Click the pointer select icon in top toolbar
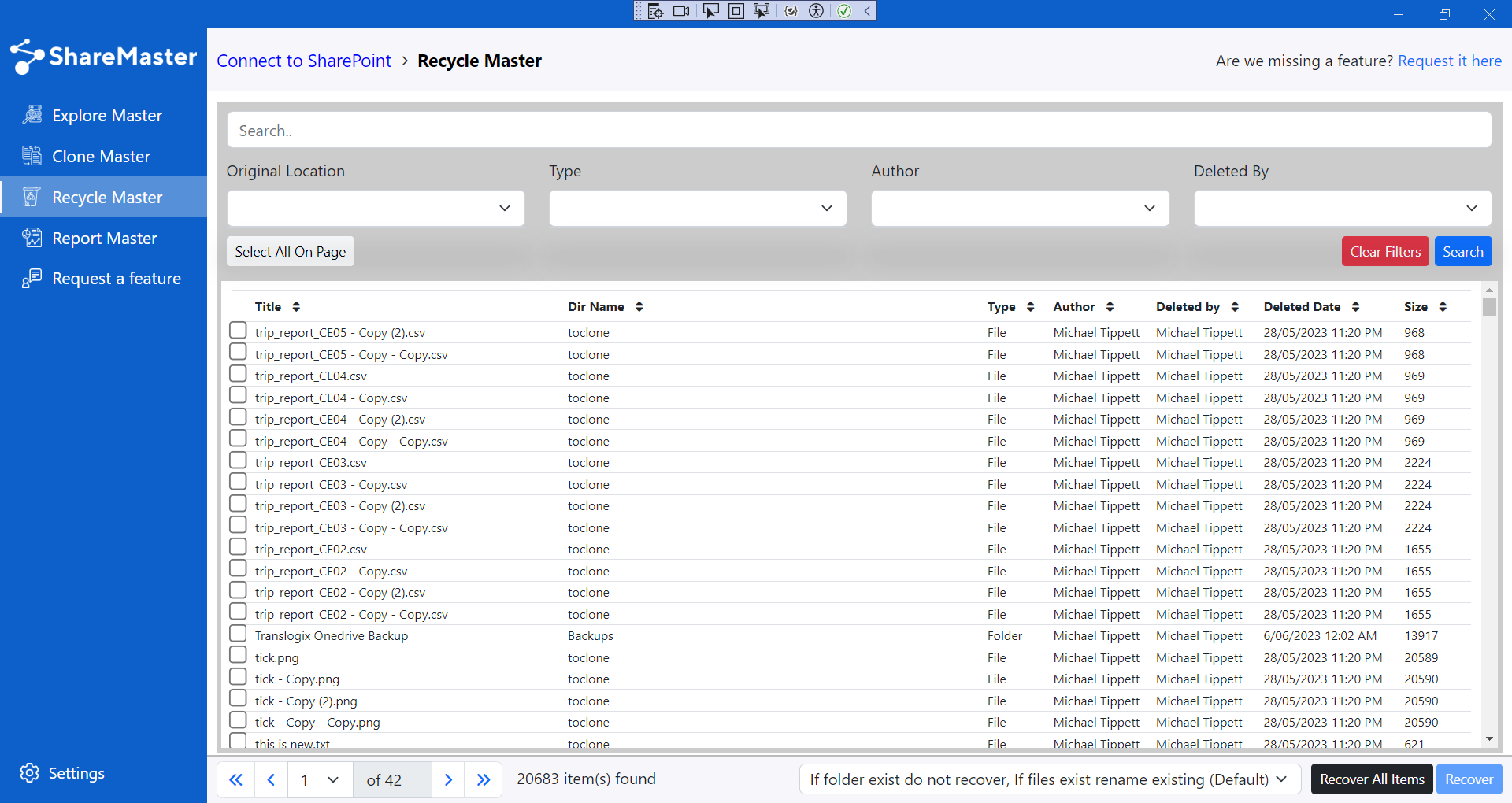1512x803 pixels. click(x=710, y=11)
